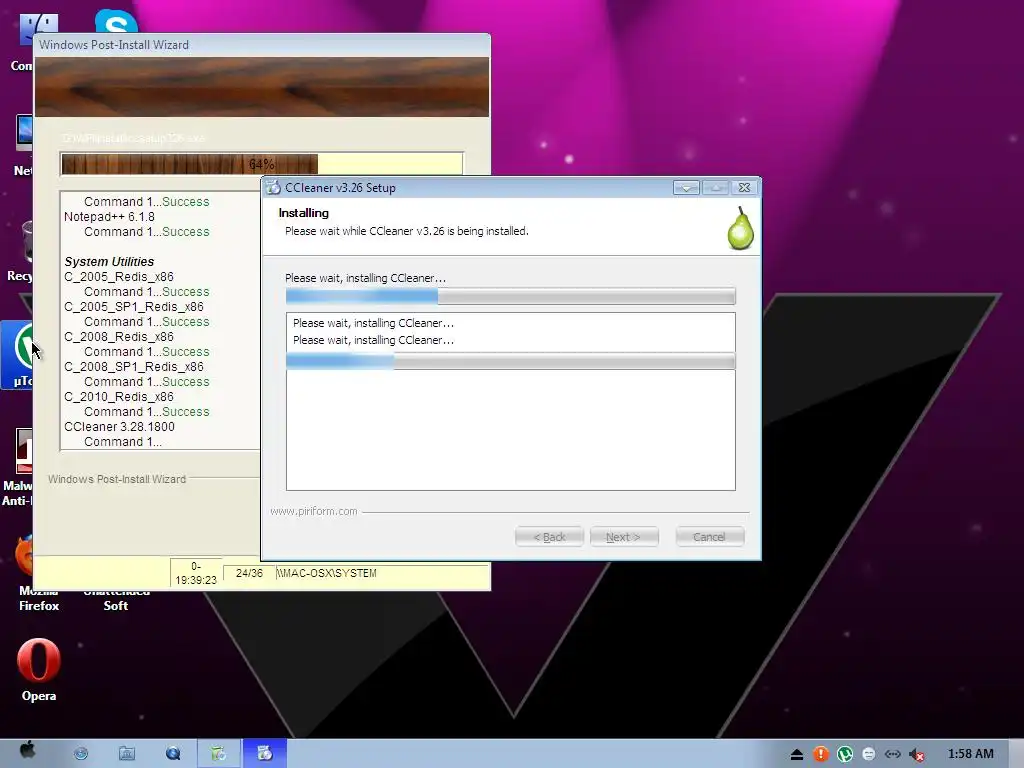Close the CCleaner Setup window
1024x768 pixels.
click(744, 187)
